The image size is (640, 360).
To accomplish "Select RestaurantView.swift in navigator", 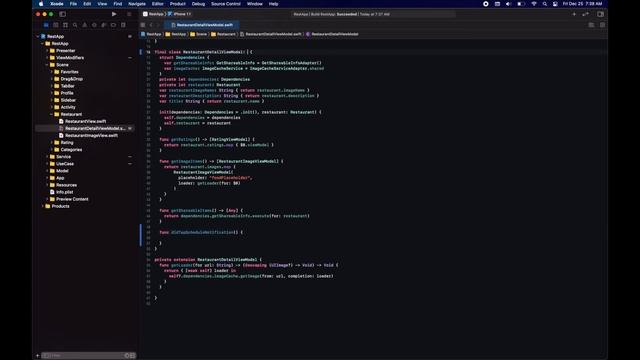I will pos(85,121).
